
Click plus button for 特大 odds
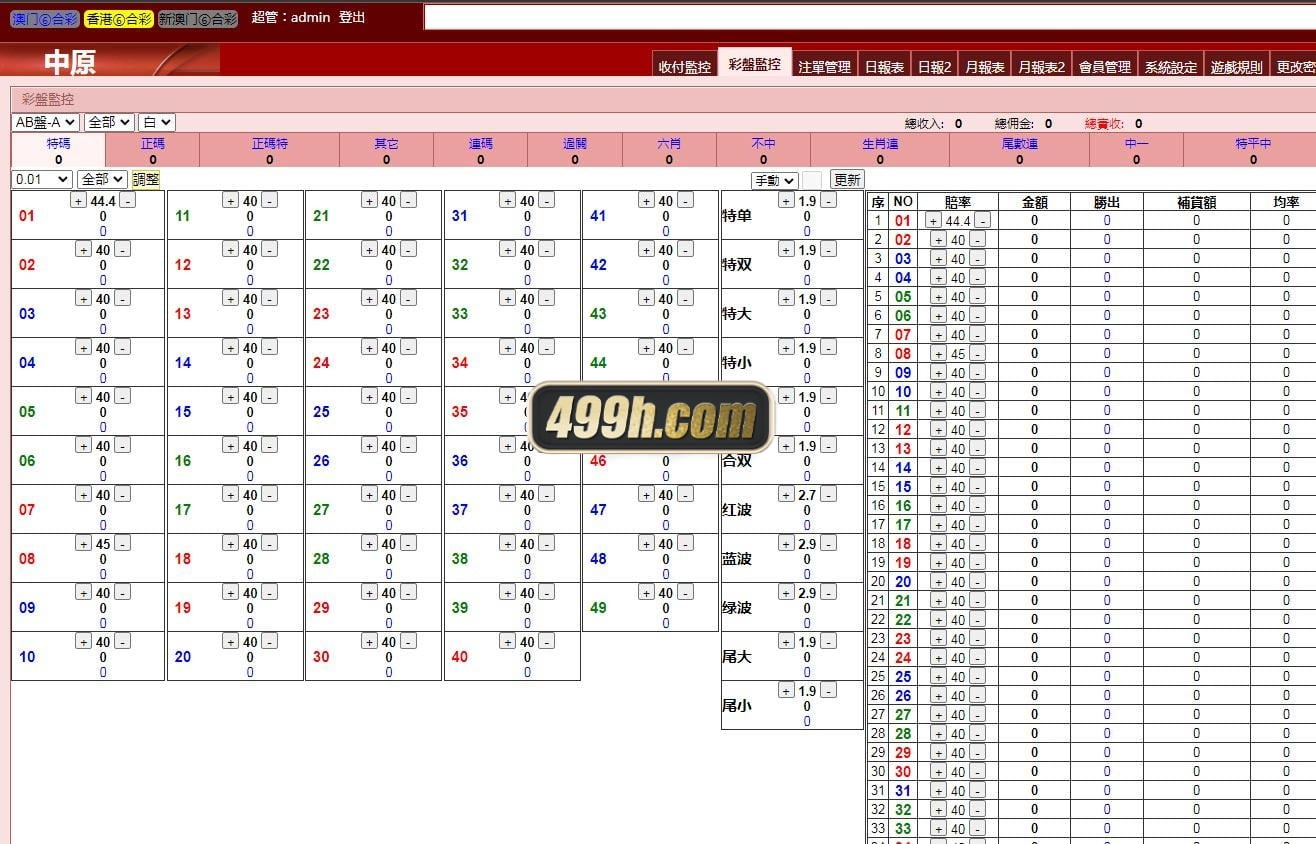[787, 299]
